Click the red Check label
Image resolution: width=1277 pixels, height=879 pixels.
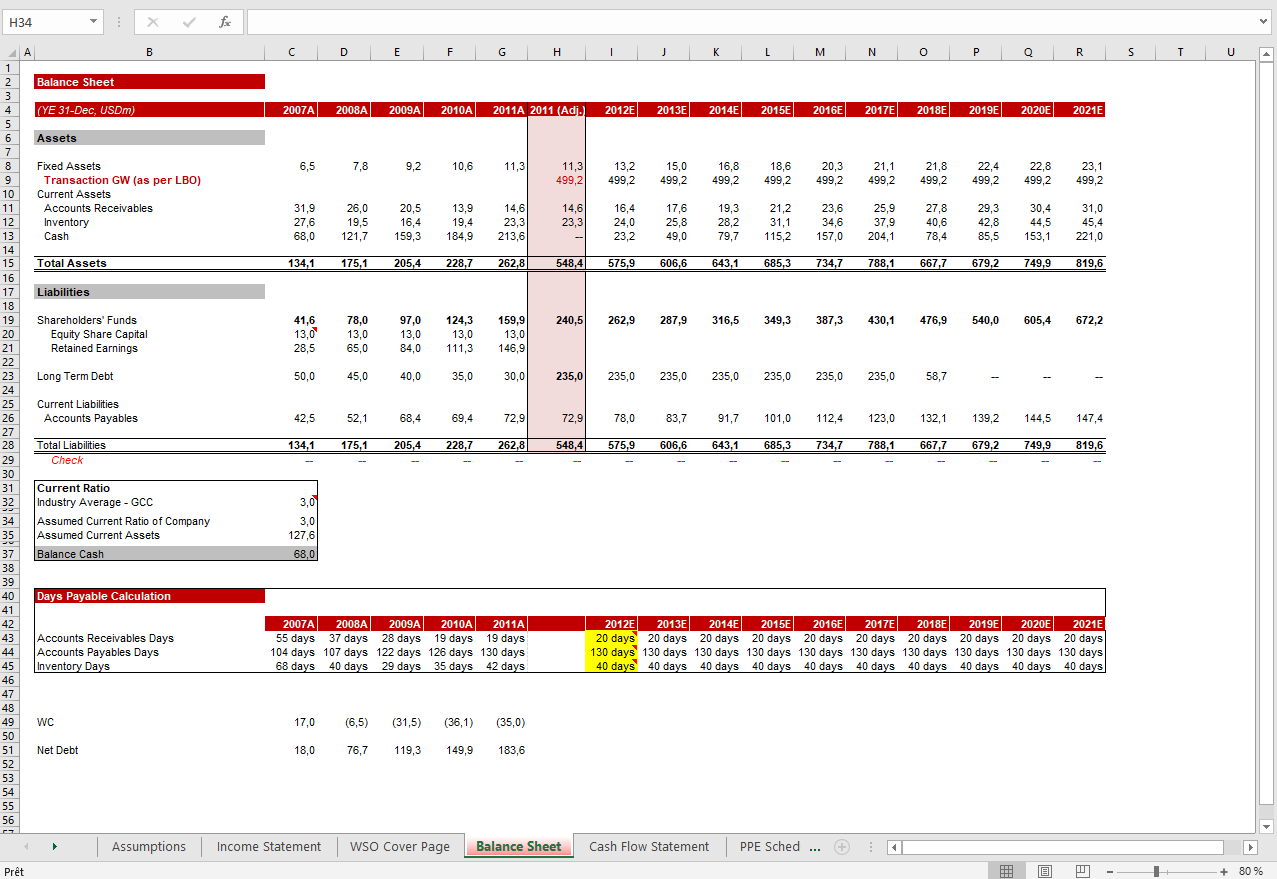67,460
